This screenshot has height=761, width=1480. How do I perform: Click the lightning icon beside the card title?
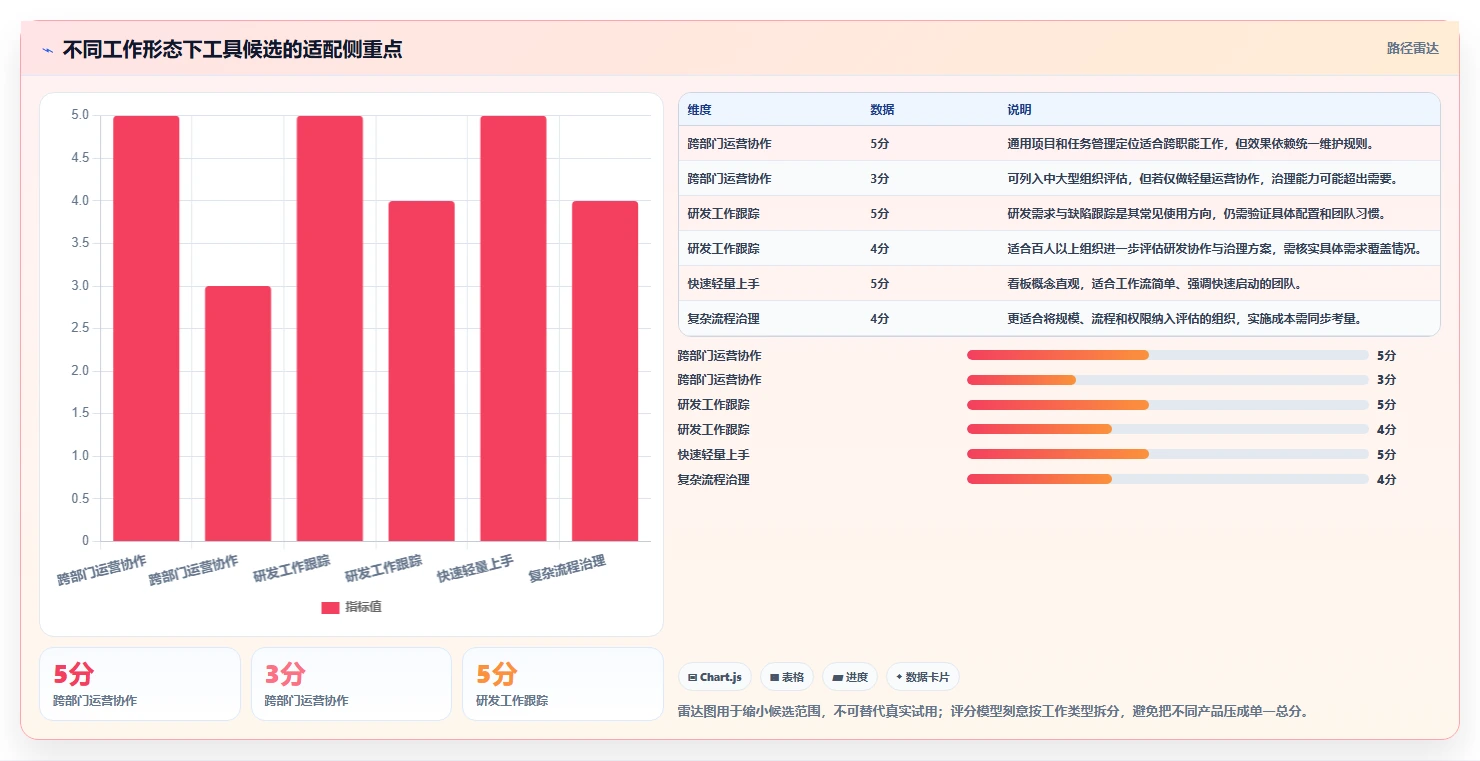click(47, 50)
